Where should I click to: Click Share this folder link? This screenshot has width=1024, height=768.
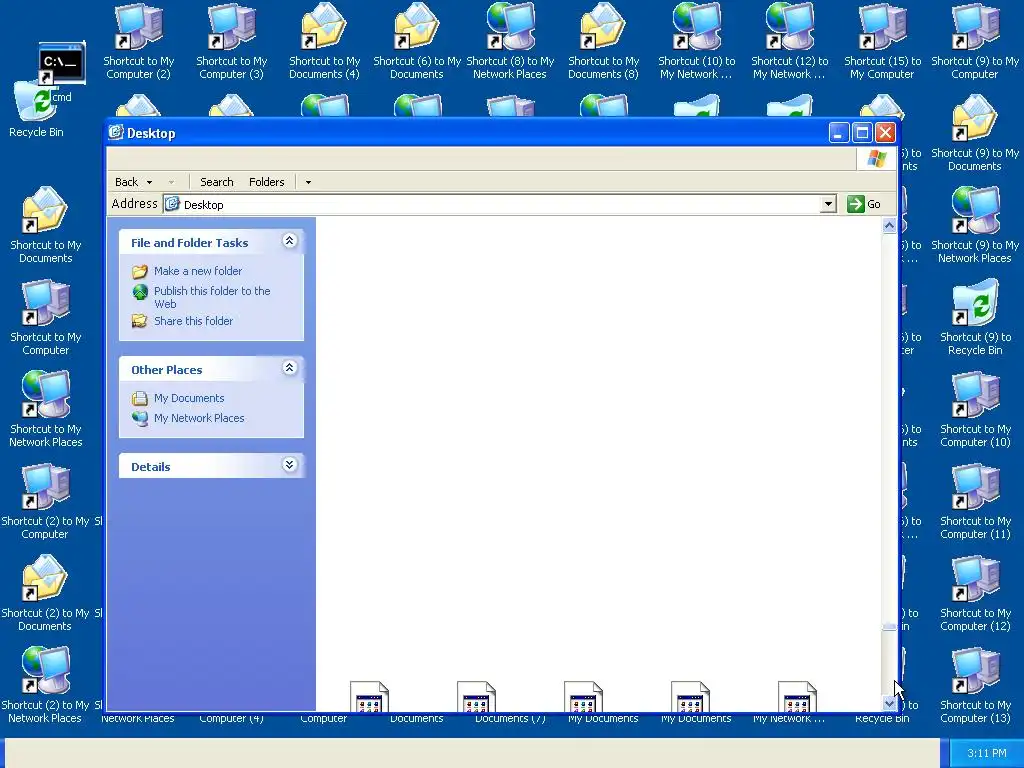[193, 321]
